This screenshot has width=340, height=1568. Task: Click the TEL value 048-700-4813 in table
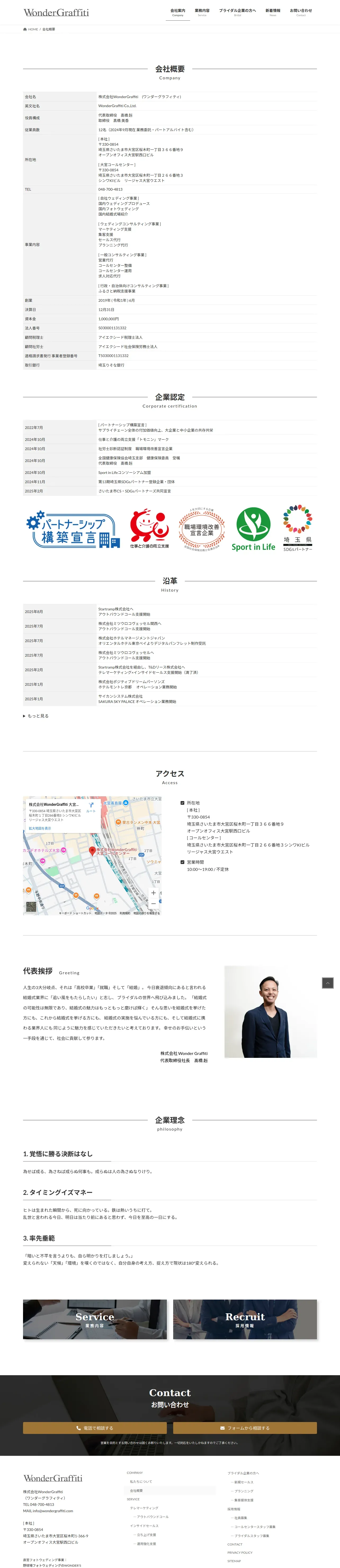110,189
